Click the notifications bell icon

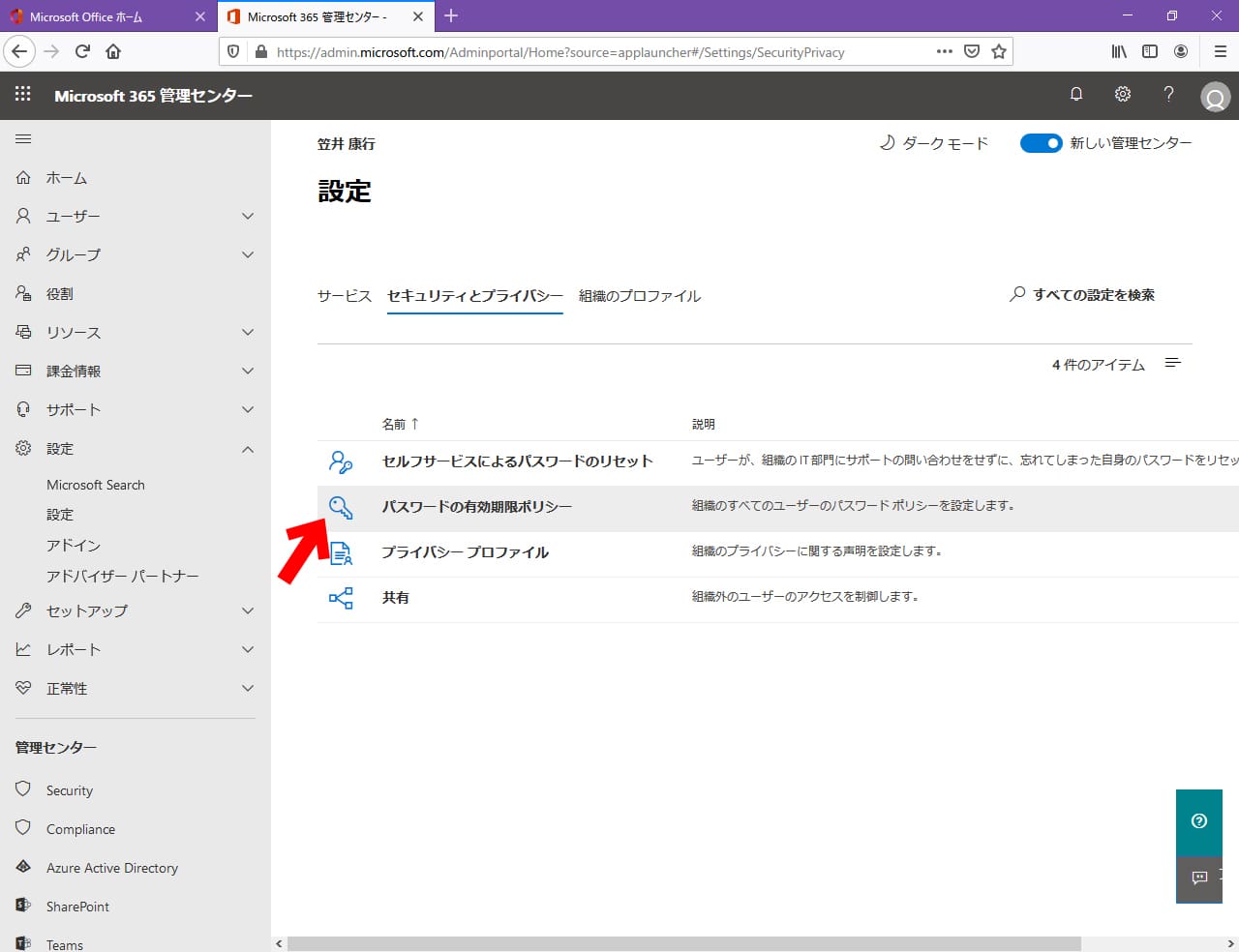point(1076,94)
